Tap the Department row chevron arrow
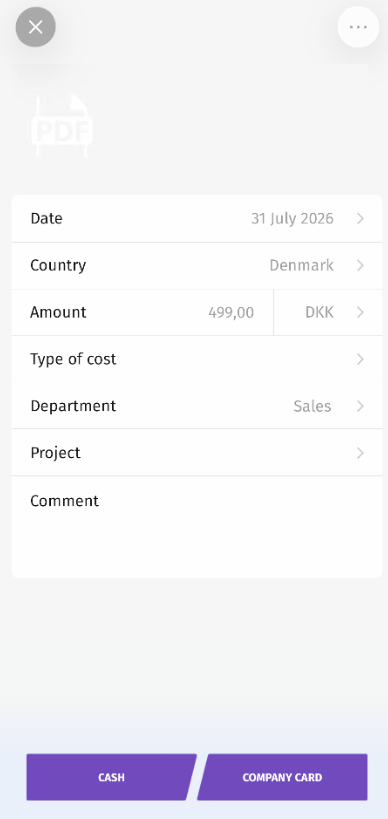The image size is (388, 819). pos(360,406)
